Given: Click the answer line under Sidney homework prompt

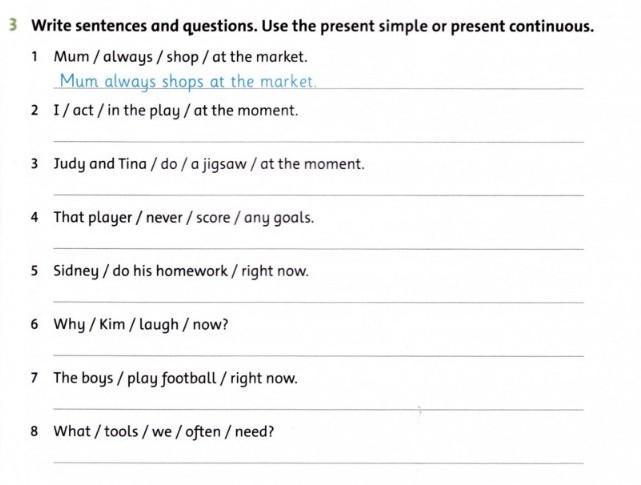Looking at the screenshot, I should [318, 302].
